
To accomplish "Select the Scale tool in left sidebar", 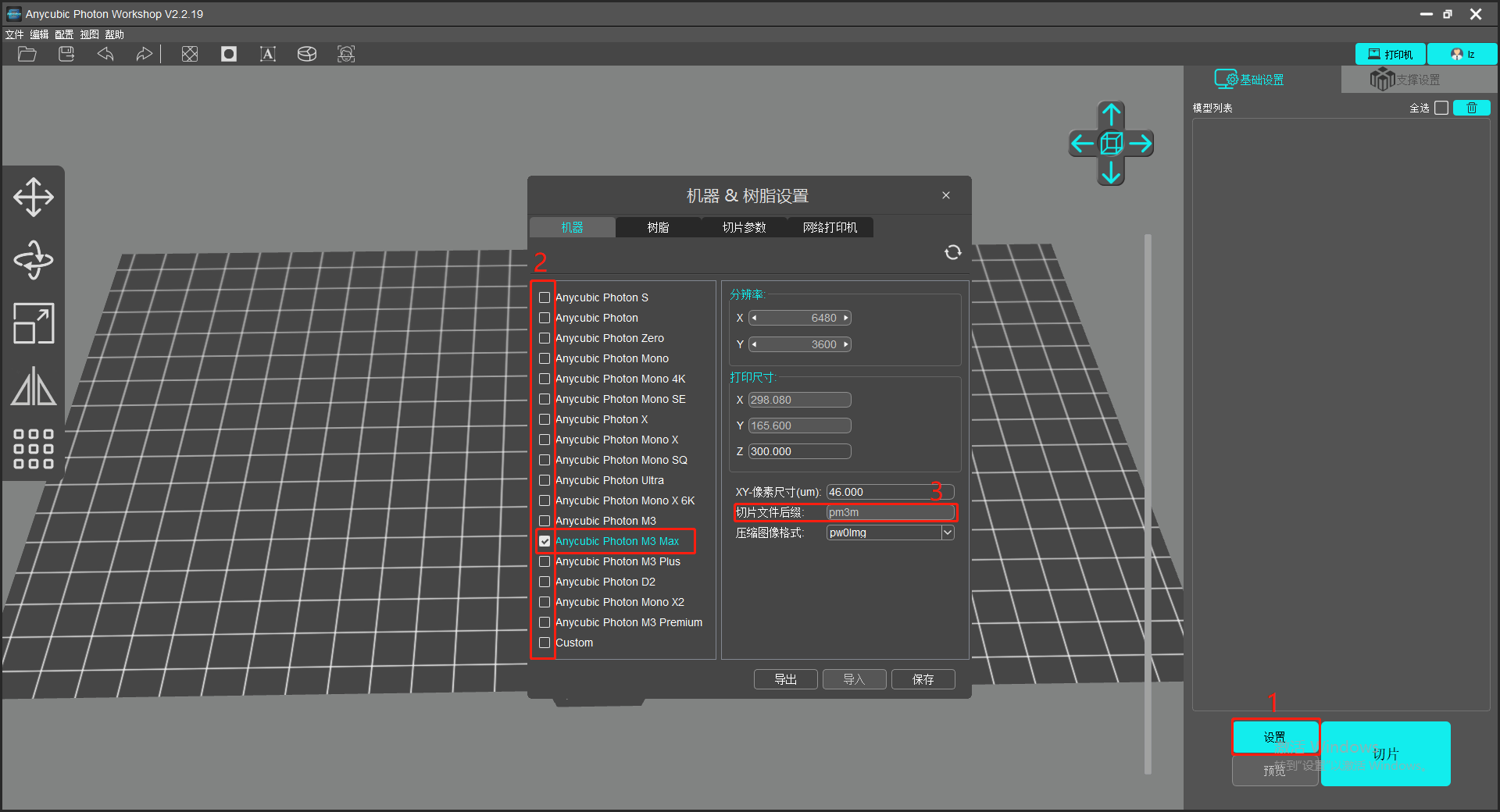I will [x=34, y=323].
